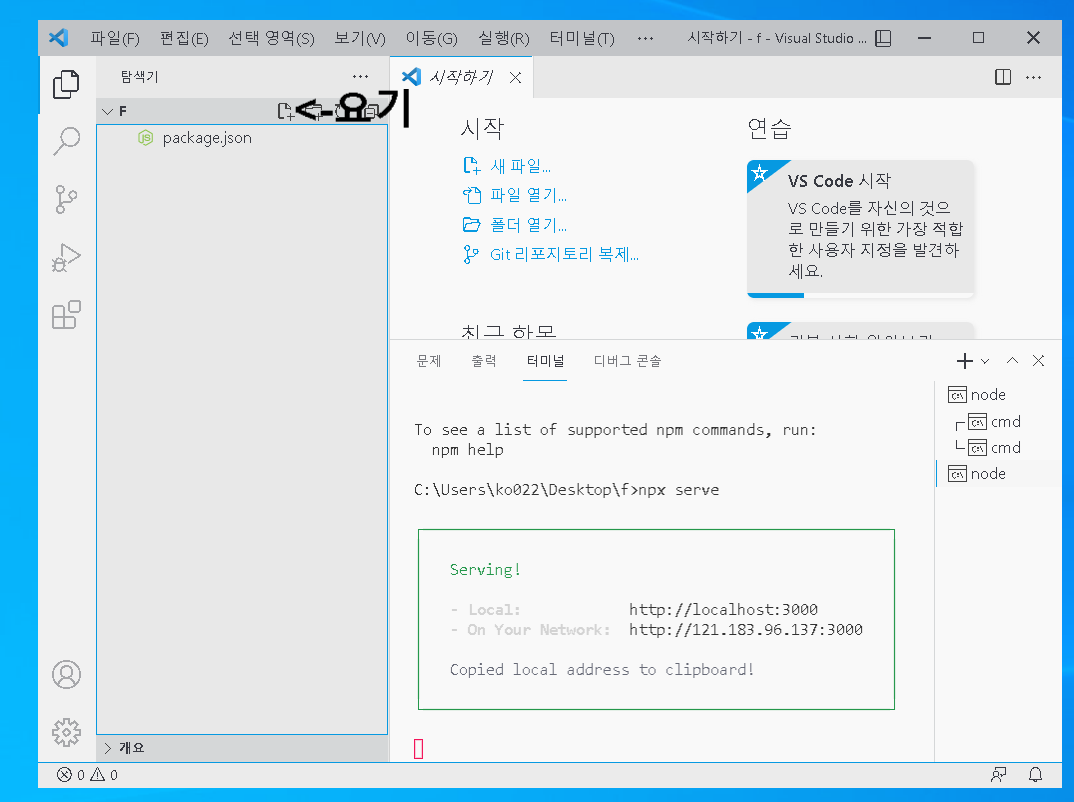This screenshot has height=802, width=1074.
Task: Select the 시작하기 editor tab
Action: click(x=461, y=77)
